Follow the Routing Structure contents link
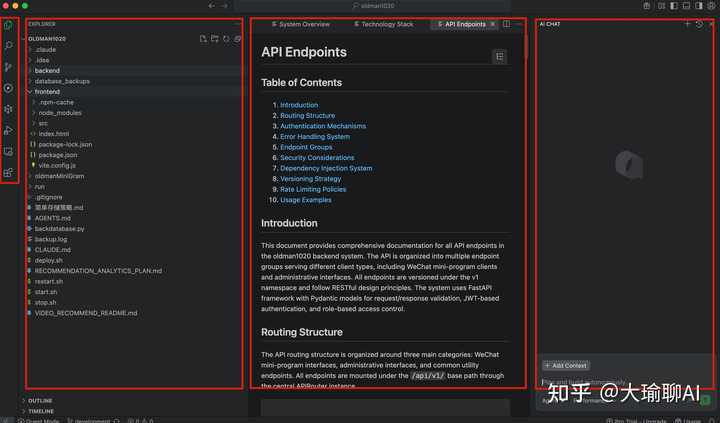The height and width of the screenshot is (423, 720). pos(307,115)
